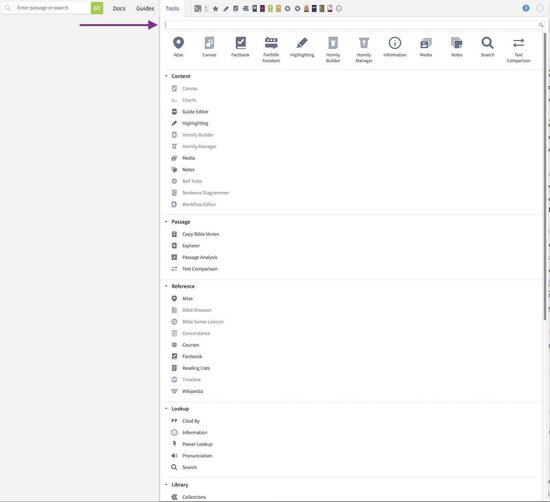Select Sentence Diagrammer in the Content list
The height and width of the screenshot is (502, 550).
[x=200, y=193]
